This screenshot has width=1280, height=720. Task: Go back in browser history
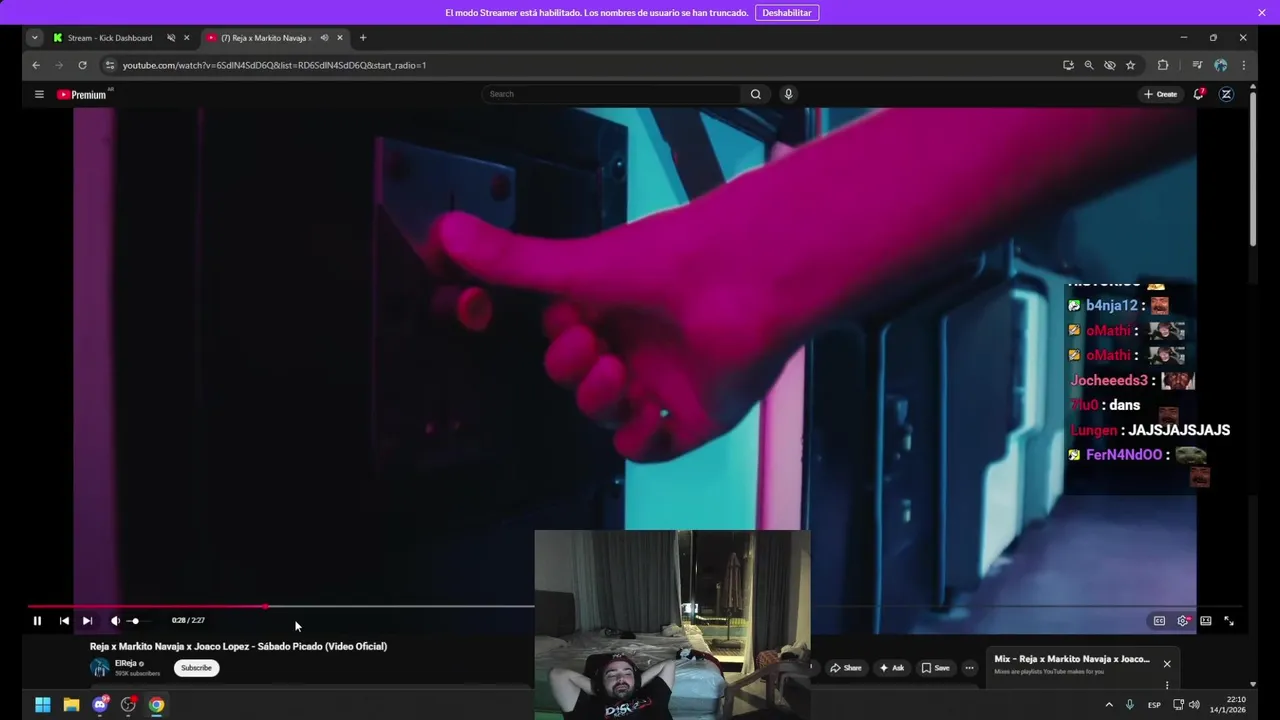pos(36,65)
